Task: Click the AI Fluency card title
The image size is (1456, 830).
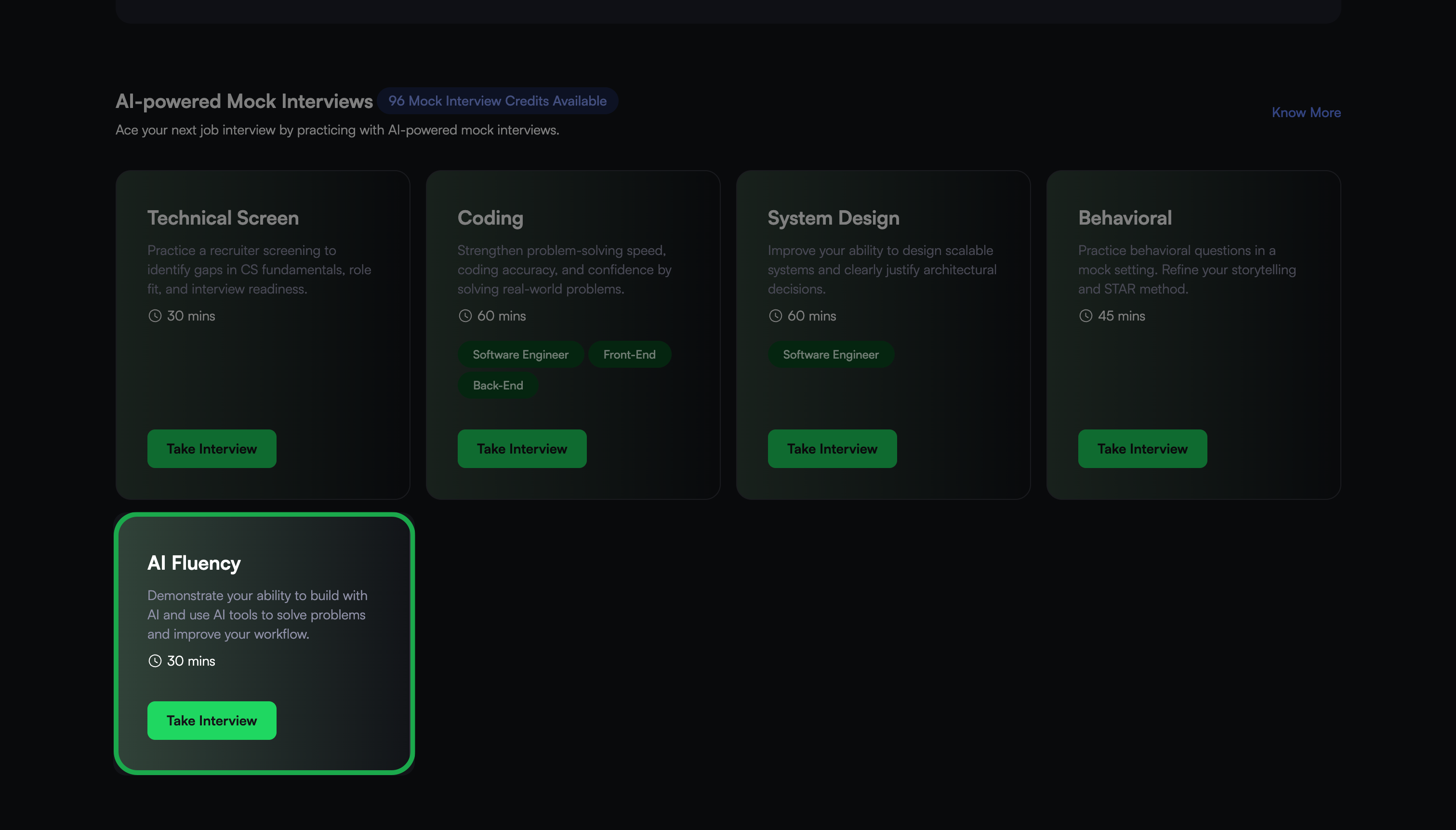Action: pos(194,563)
